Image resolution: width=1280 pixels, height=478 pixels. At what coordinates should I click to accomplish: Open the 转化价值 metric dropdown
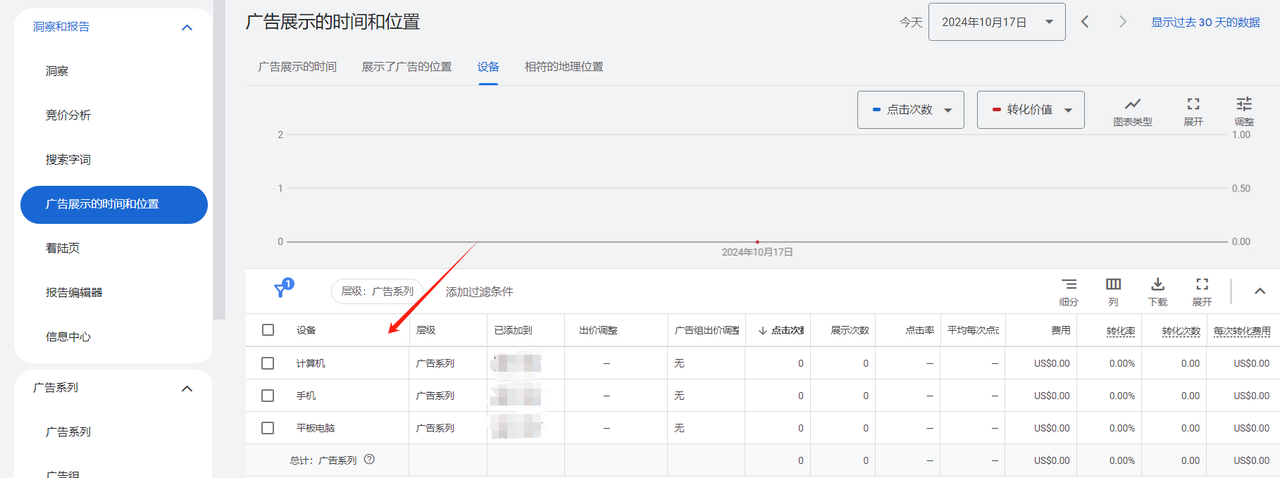click(x=1030, y=110)
